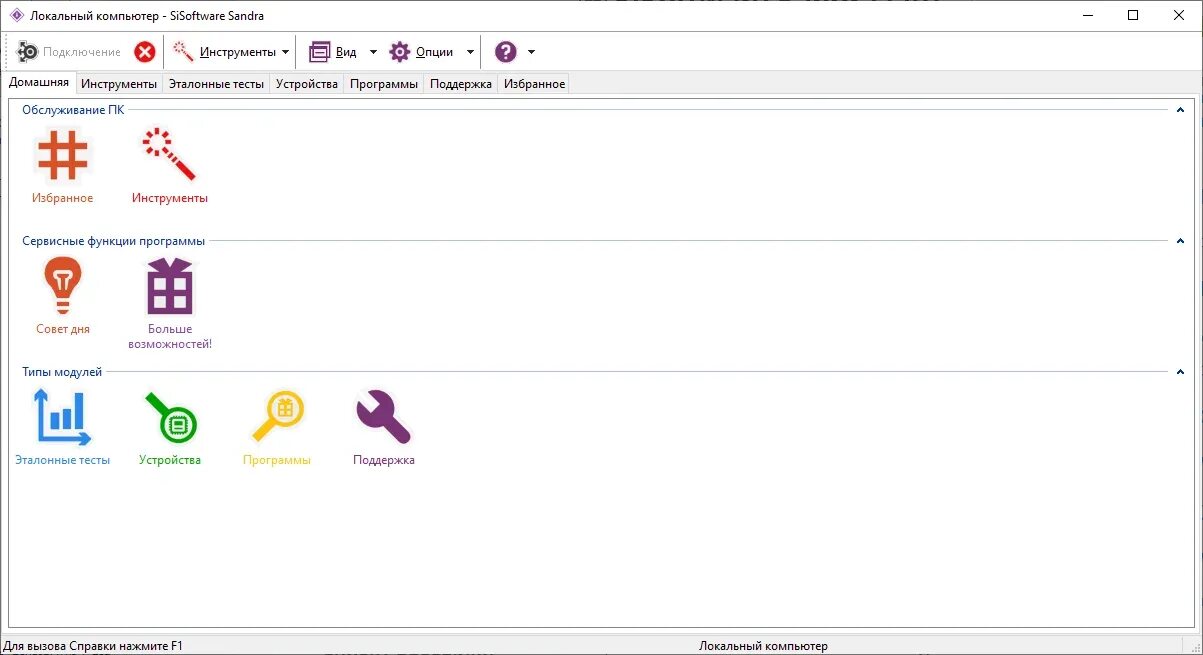The width and height of the screenshot is (1203, 655).
Task: Minimize the Sandra window
Action: pos(1087,15)
